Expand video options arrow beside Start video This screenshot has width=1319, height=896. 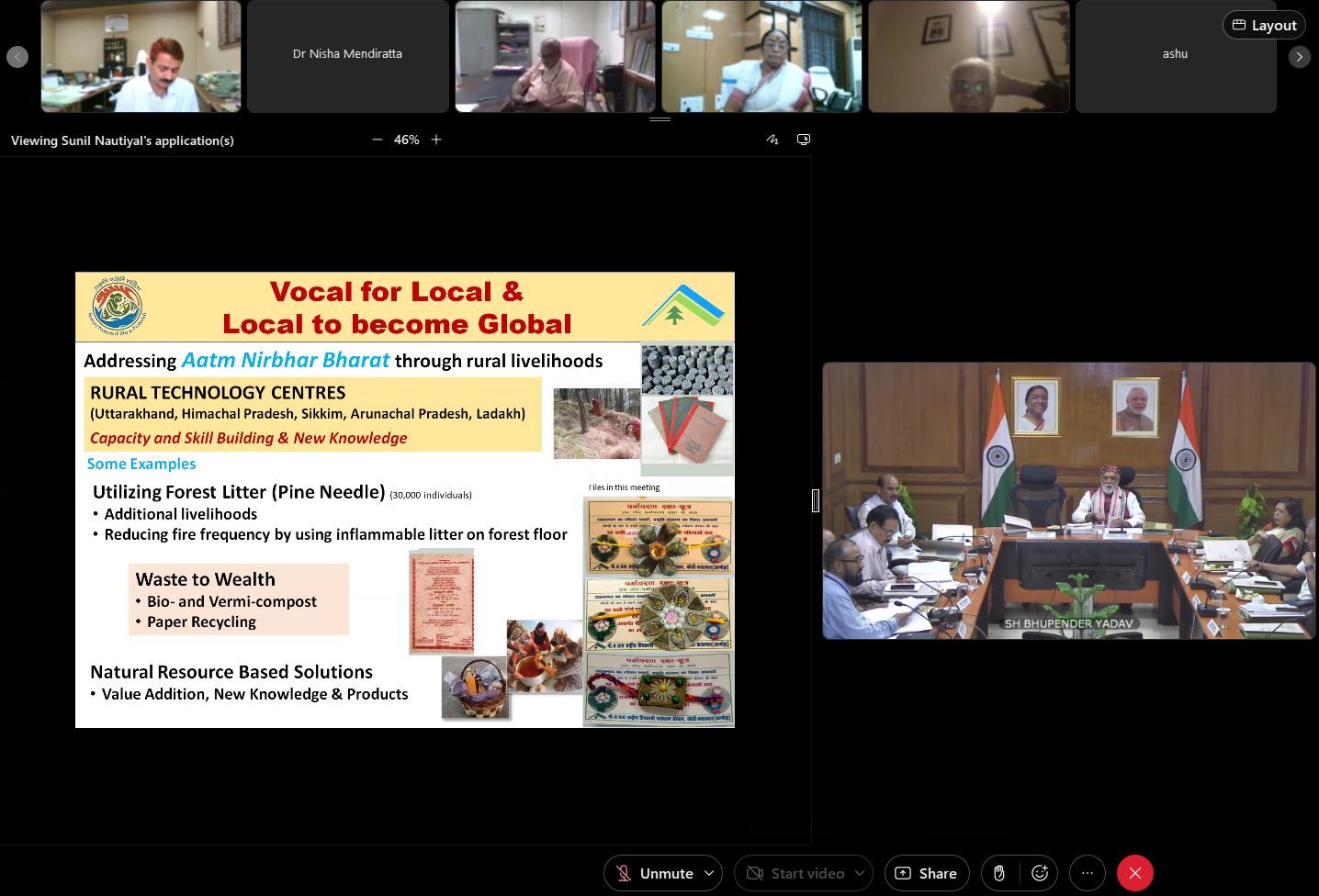pos(860,873)
